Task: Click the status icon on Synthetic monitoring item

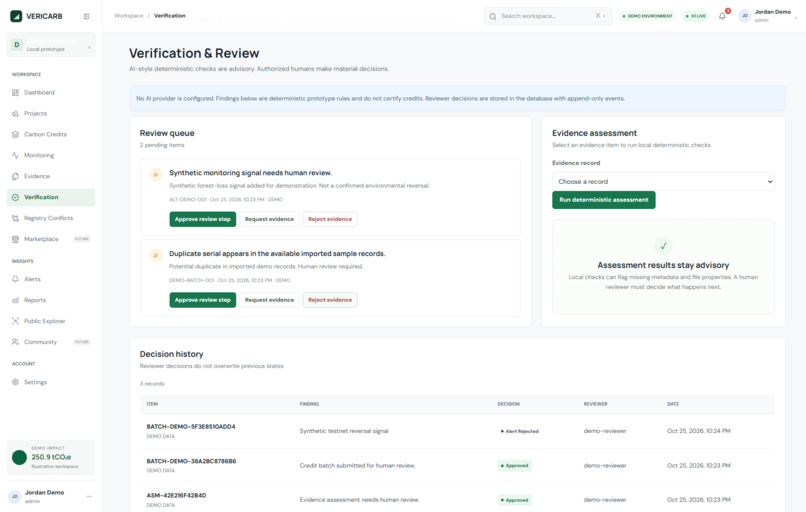Action: tap(156, 174)
